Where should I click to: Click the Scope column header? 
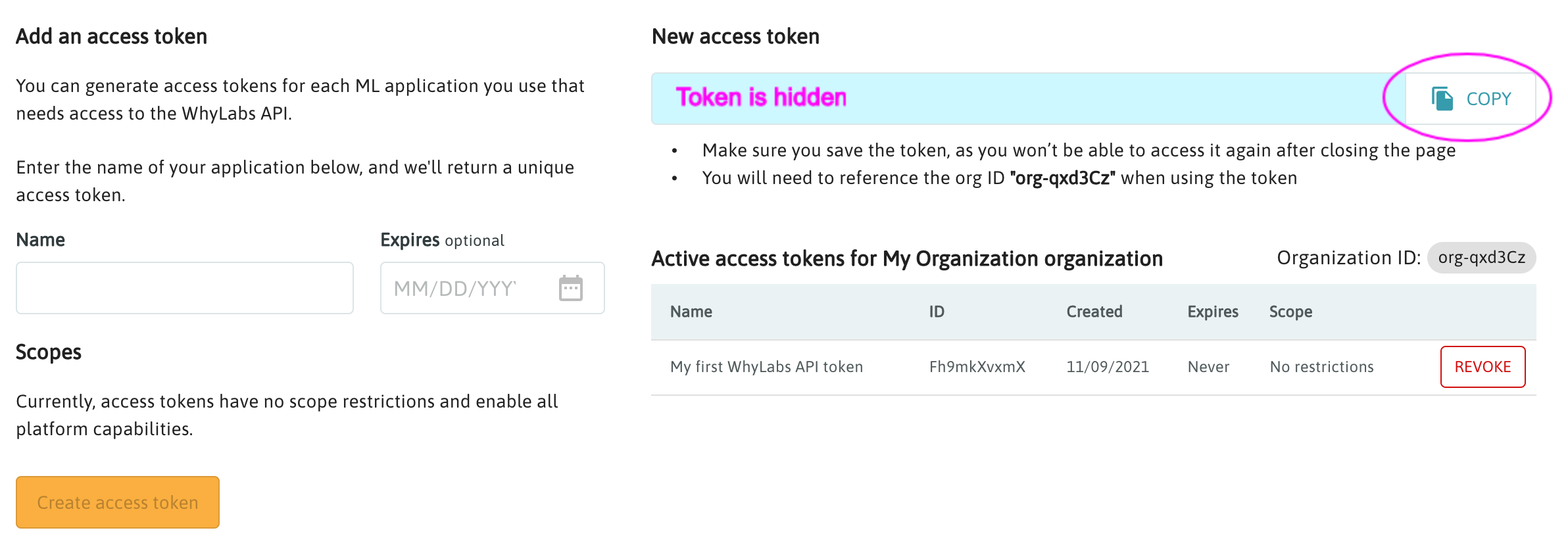(x=1290, y=311)
